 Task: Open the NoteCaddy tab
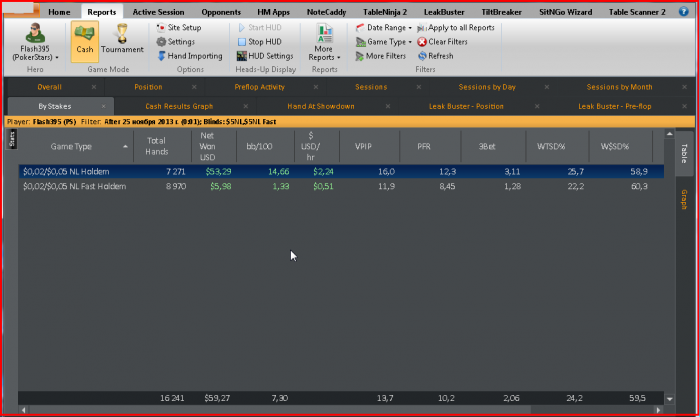pyautogui.click(x=326, y=12)
